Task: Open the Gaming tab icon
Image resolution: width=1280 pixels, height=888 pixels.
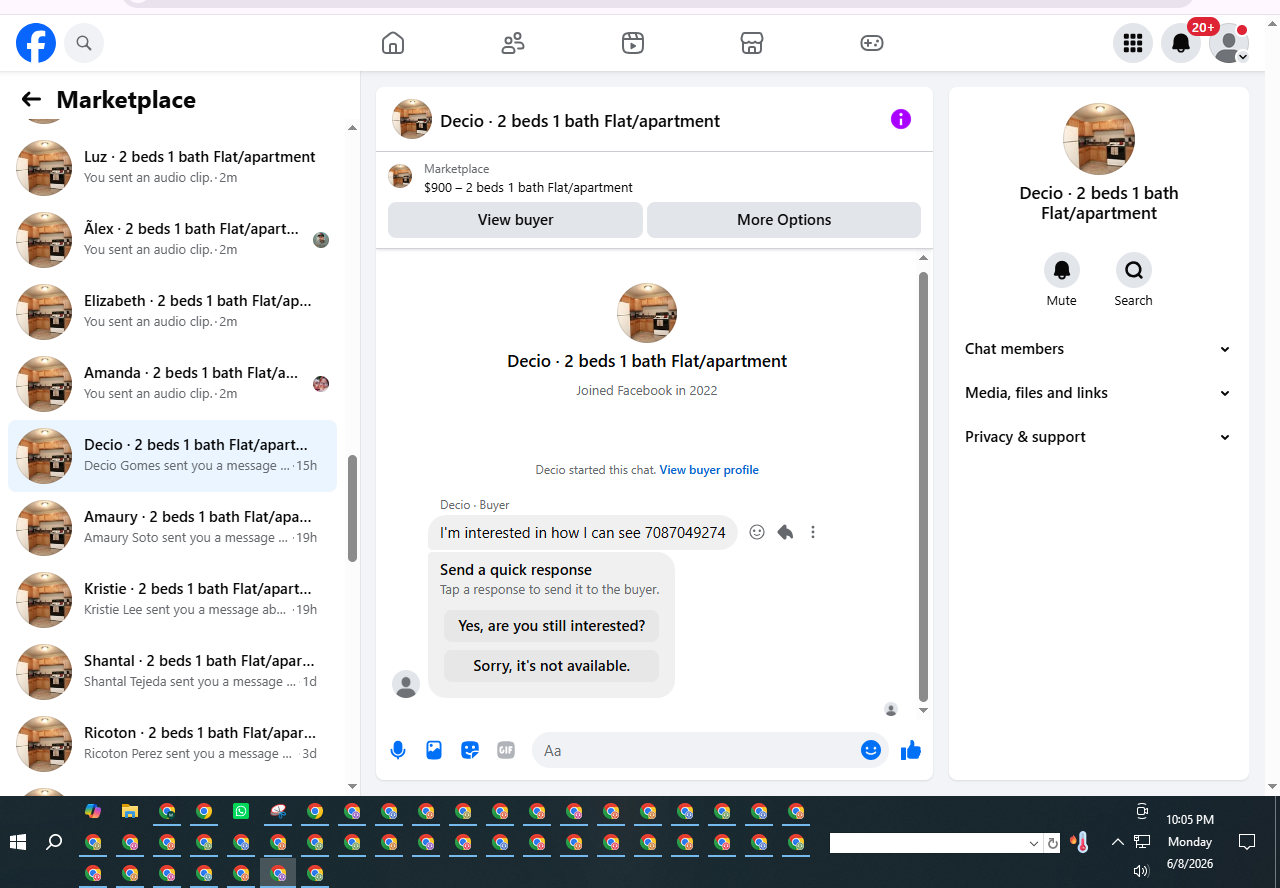Action: 872,43
